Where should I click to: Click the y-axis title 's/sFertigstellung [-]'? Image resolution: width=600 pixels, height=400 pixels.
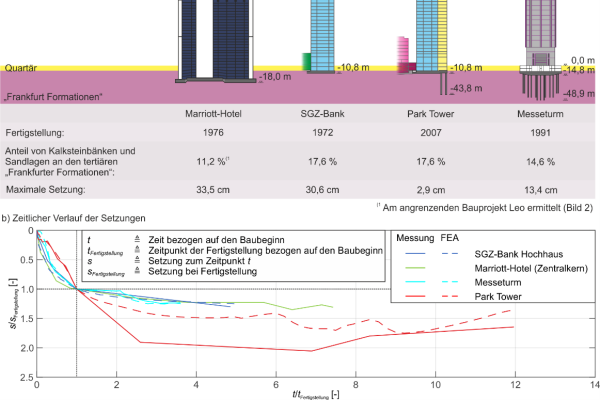coord(13,303)
